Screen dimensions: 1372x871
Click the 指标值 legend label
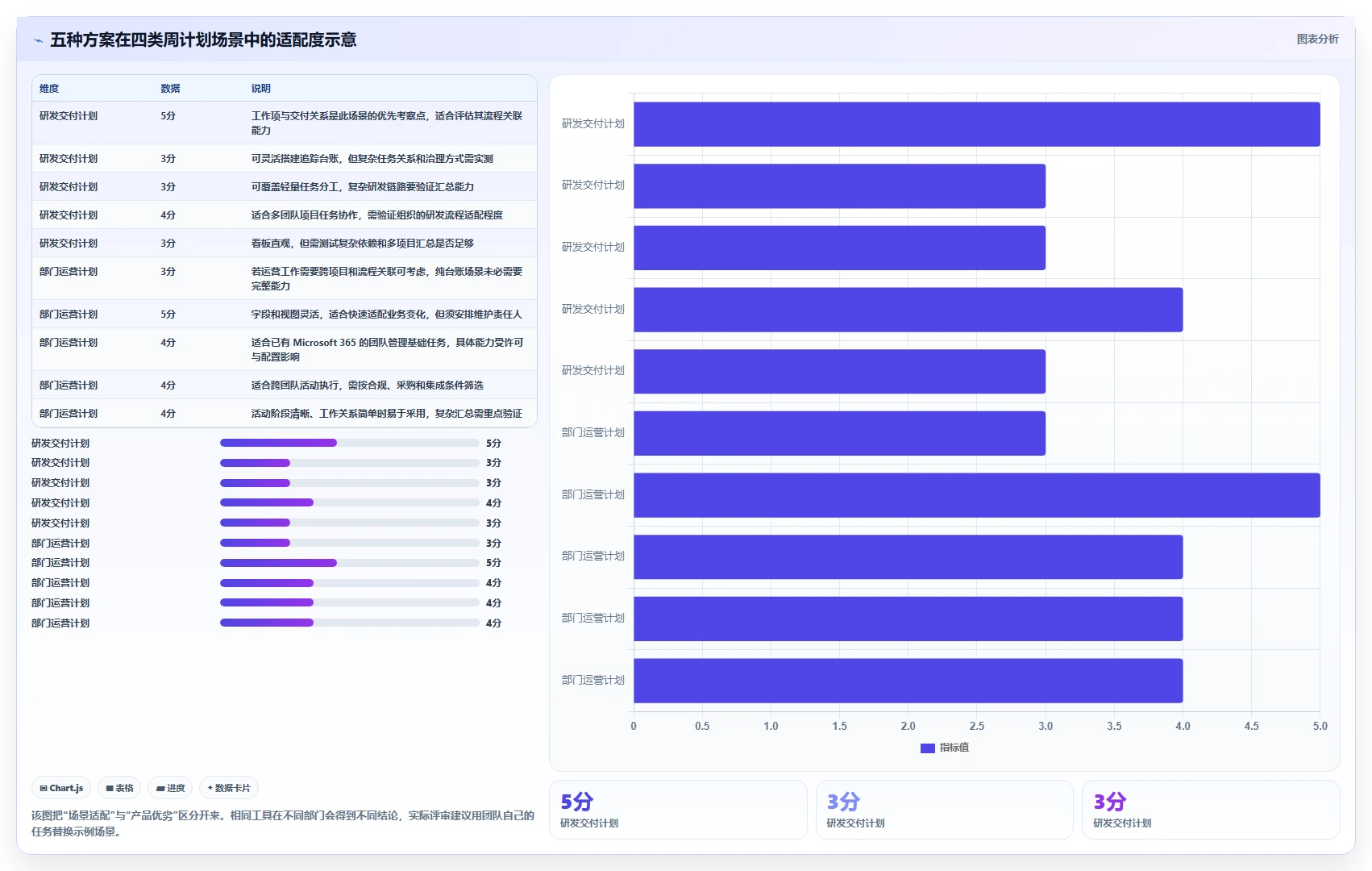point(954,748)
